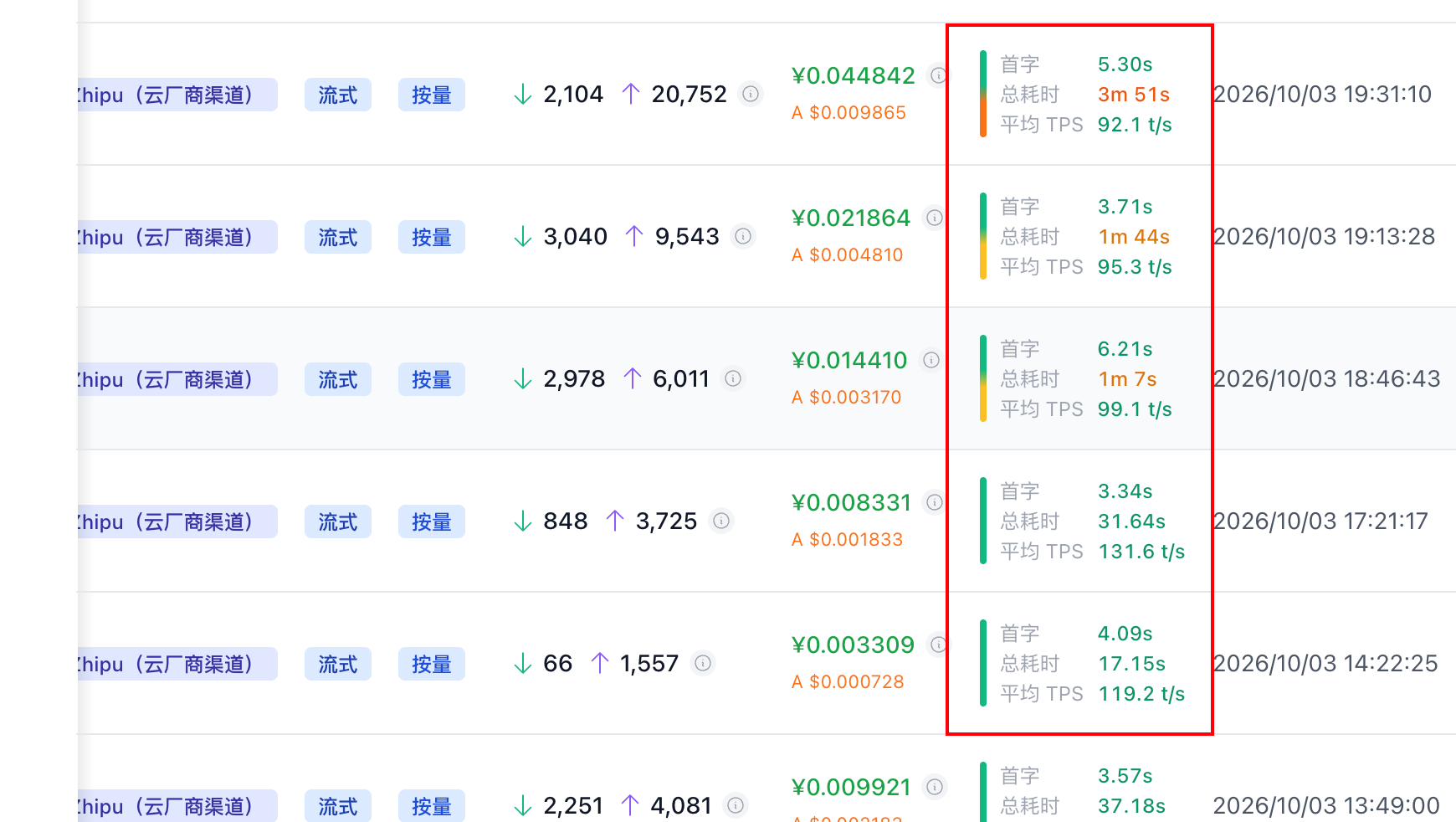
Task: Show cost details icon for ¥0.014410
Action: pyautogui.click(x=931, y=360)
